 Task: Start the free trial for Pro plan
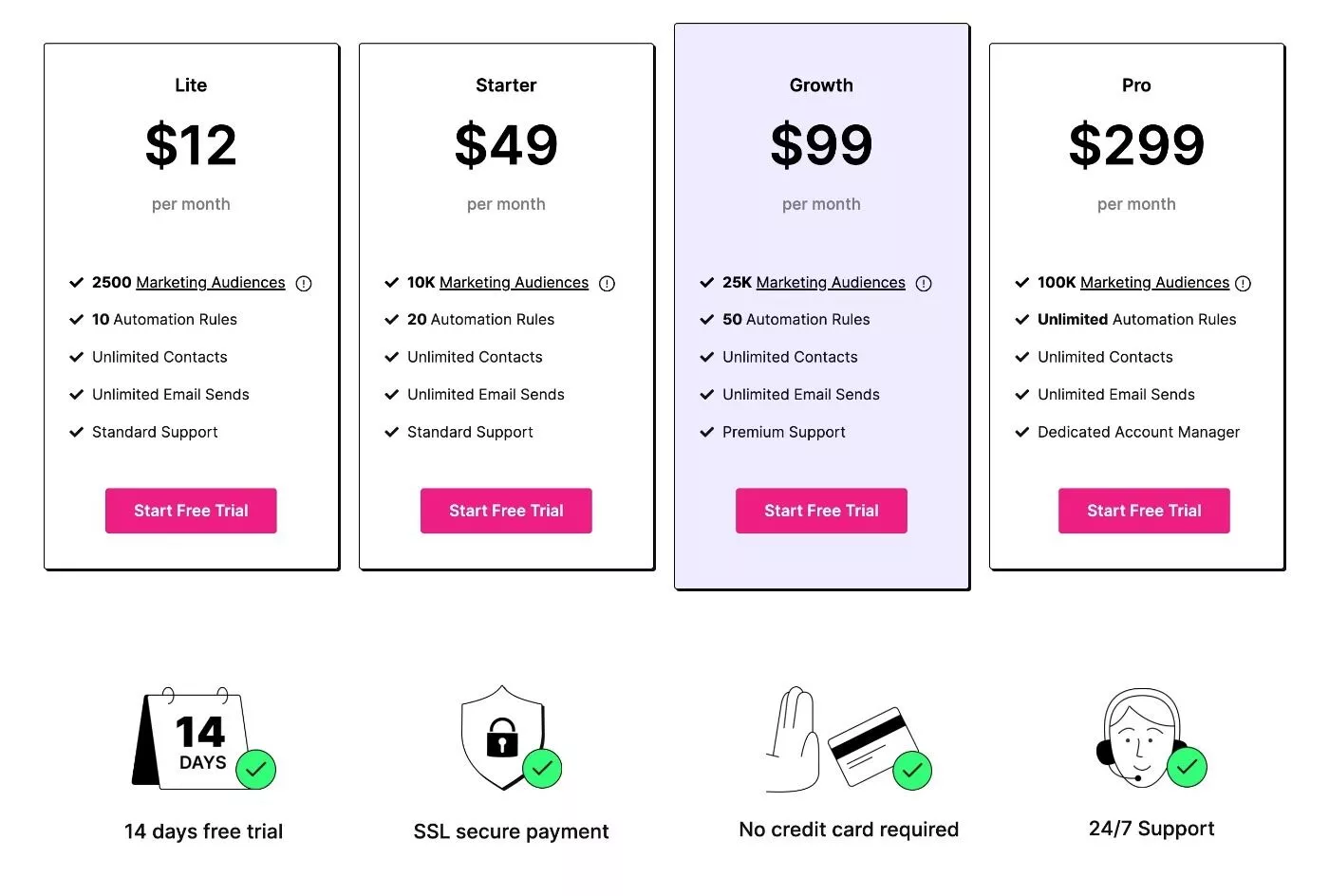1144,511
